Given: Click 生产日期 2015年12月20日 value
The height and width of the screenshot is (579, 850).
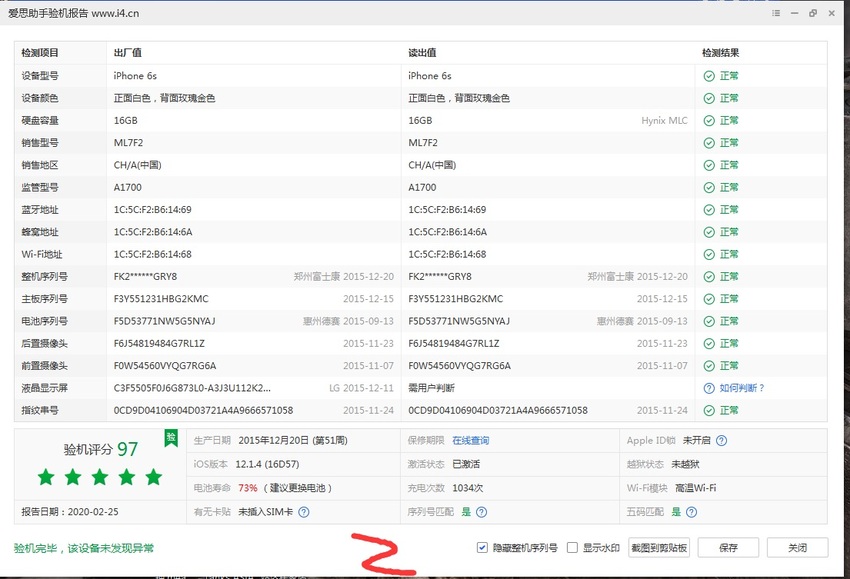Looking at the screenshot, I should [293, 441].
